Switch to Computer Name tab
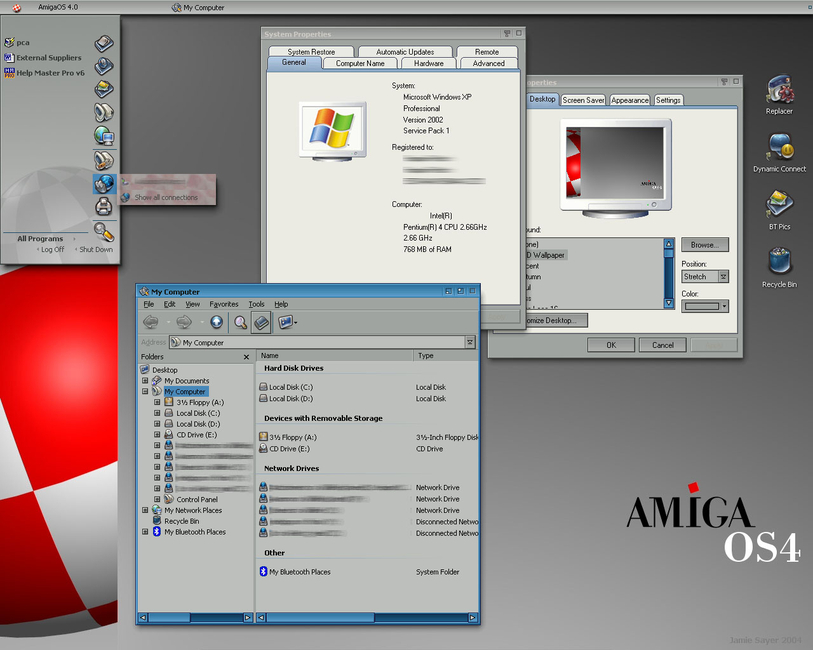This screenshot has height=650, width=813. [x=360, y=63]
